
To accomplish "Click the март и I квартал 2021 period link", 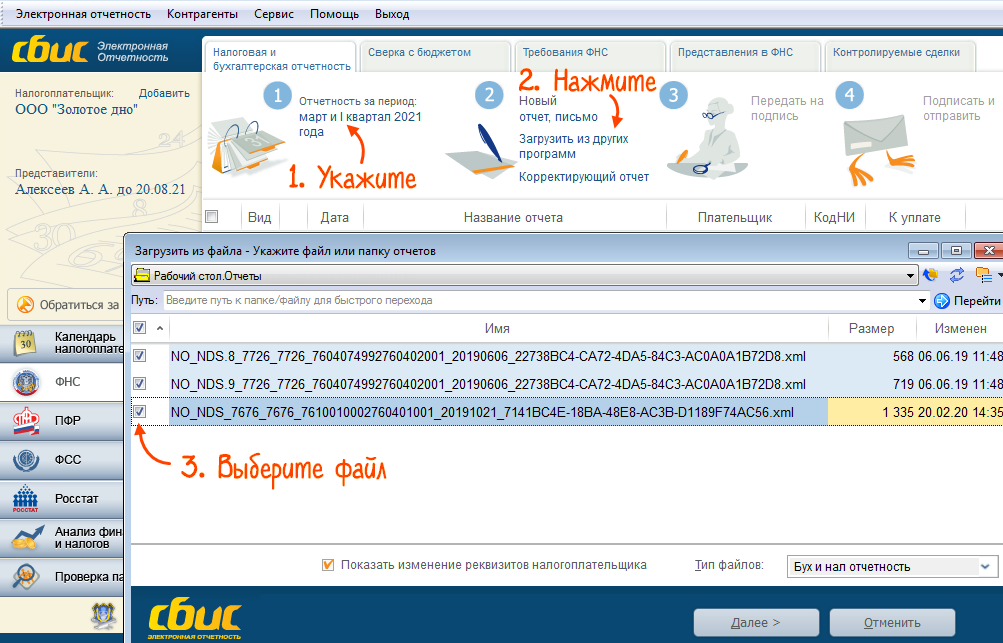I will click(360, 124).
